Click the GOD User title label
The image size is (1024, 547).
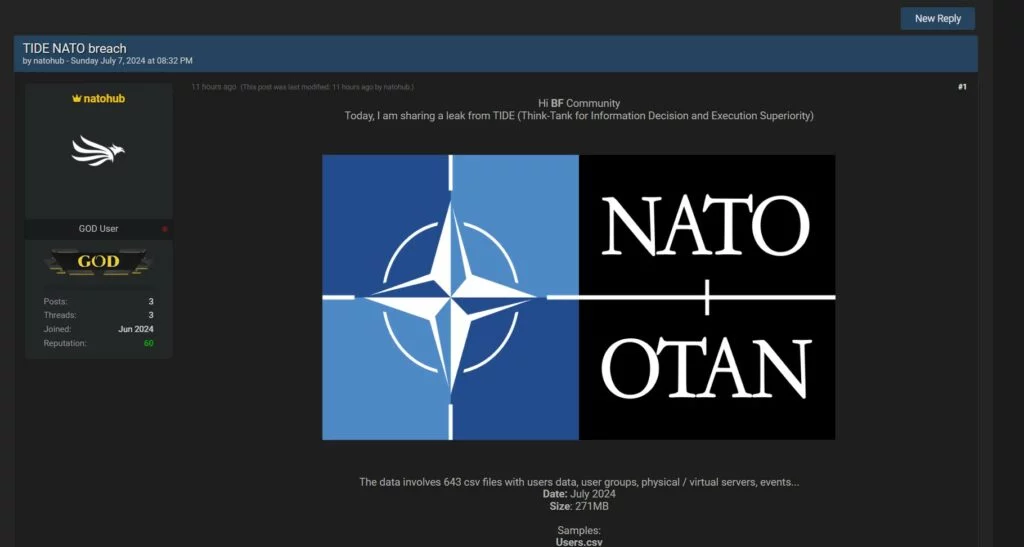[98, 229]
